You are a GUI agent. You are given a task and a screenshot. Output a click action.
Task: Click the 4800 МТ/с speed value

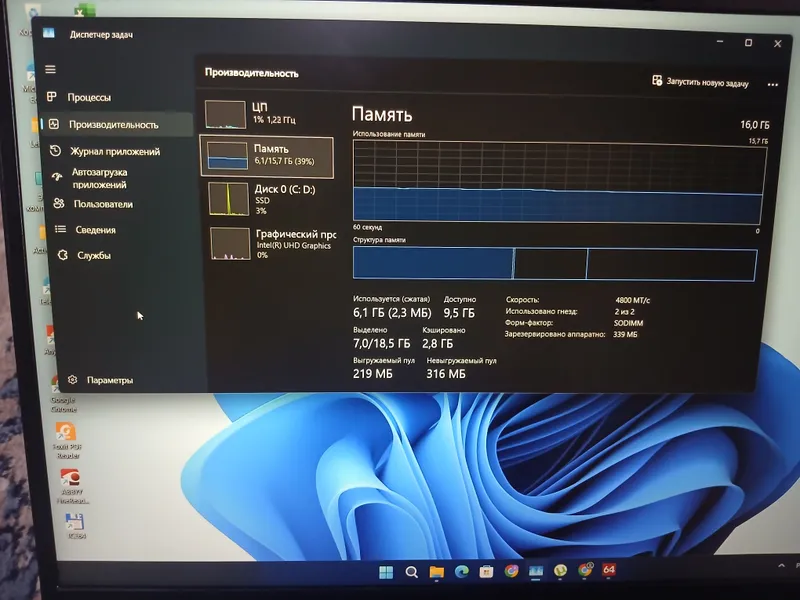click(x=633, y=301)
